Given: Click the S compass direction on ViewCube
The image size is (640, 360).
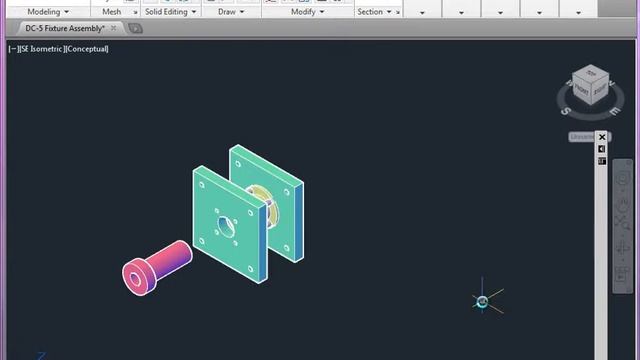Looking at the screenshot, I should point(565,111).
